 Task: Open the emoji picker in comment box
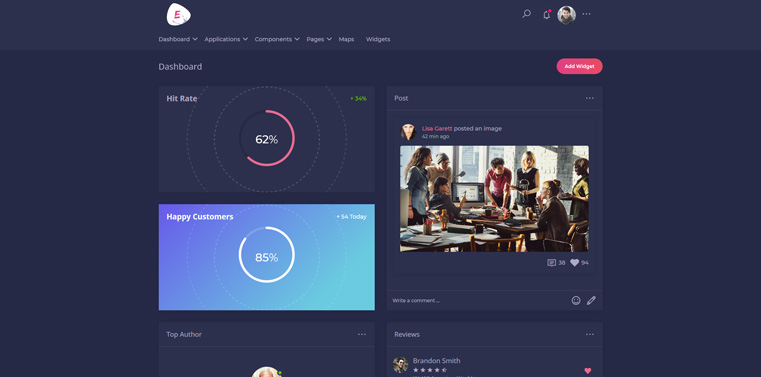[576, 300]
